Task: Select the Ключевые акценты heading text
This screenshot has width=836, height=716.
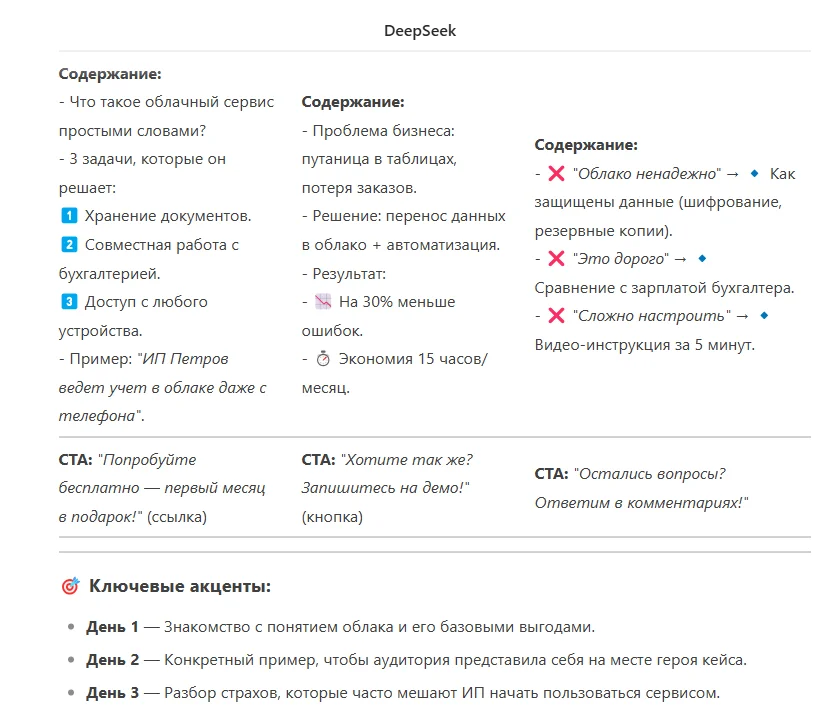Action: pos(180,587)
